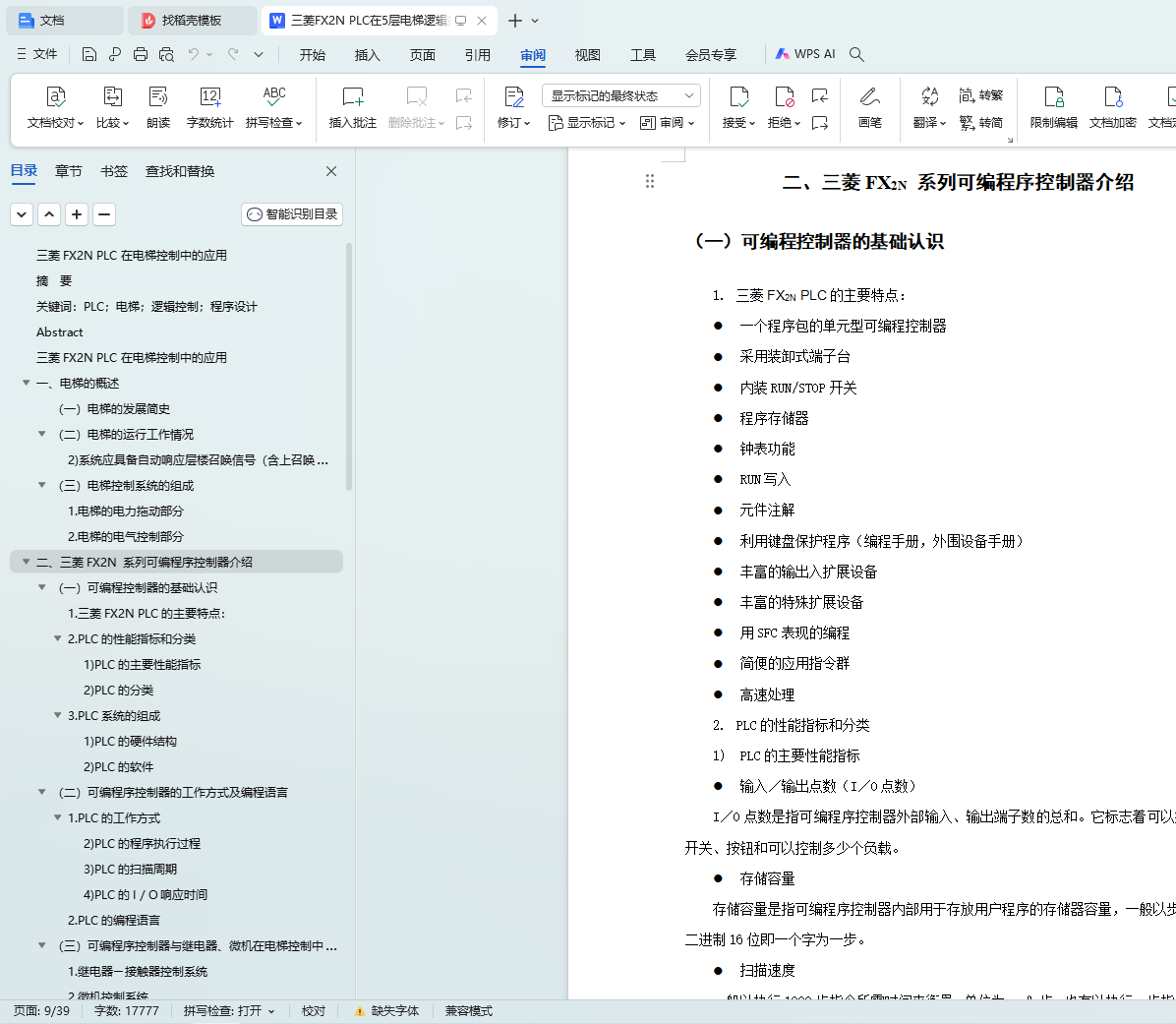The image size is (1176, 1024).
Task: Click demote heading level minus button
Action: [104, 214]
